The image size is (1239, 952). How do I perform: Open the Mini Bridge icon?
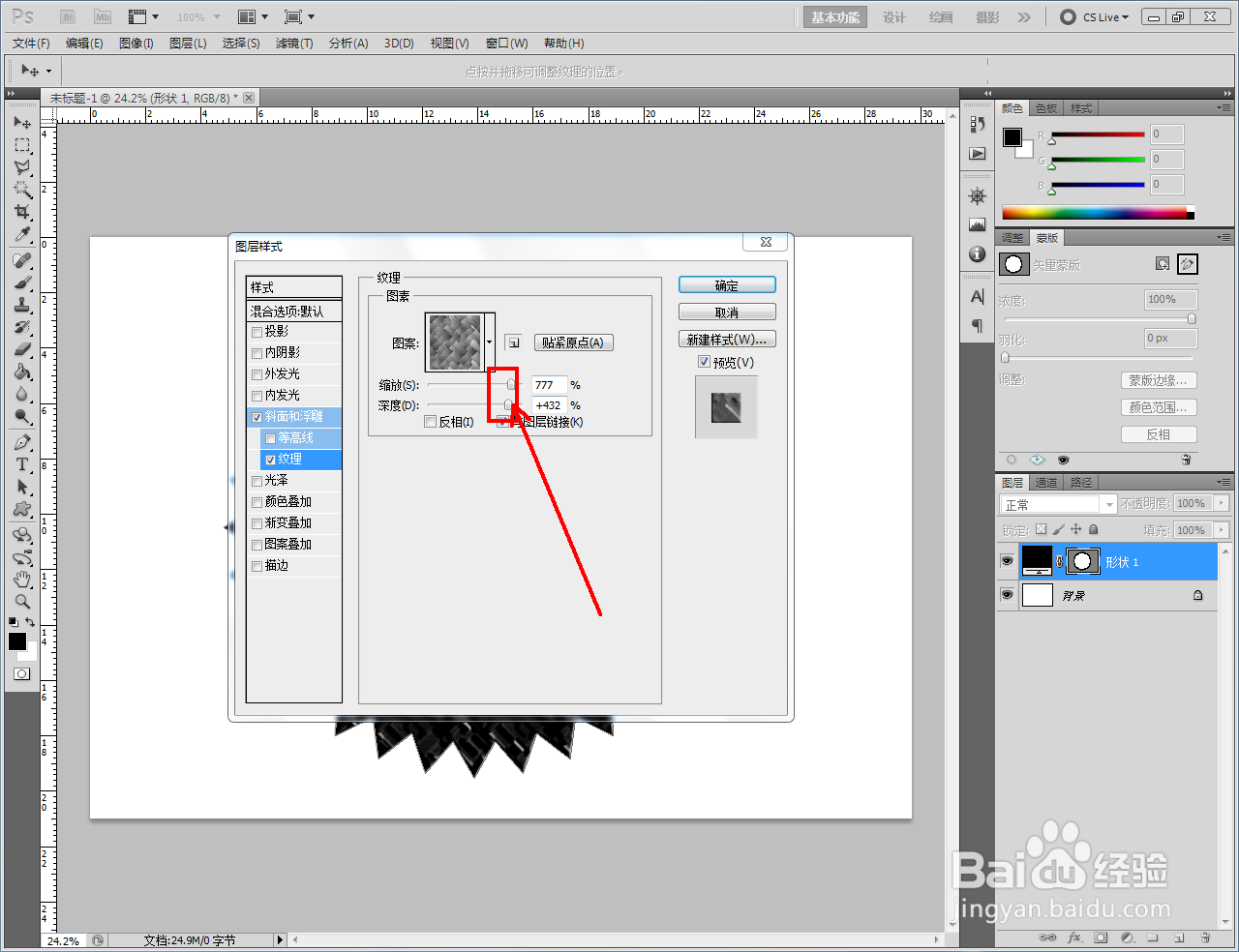[103, 17]
